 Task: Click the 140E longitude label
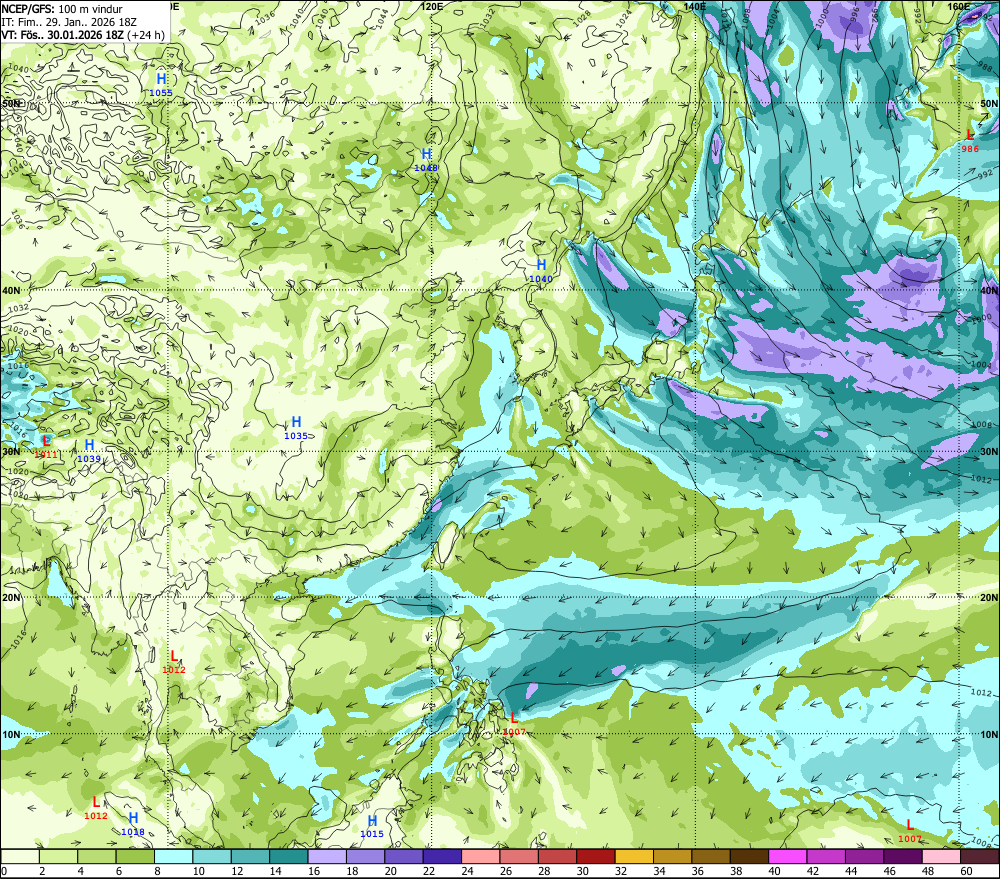click(695, 6)
